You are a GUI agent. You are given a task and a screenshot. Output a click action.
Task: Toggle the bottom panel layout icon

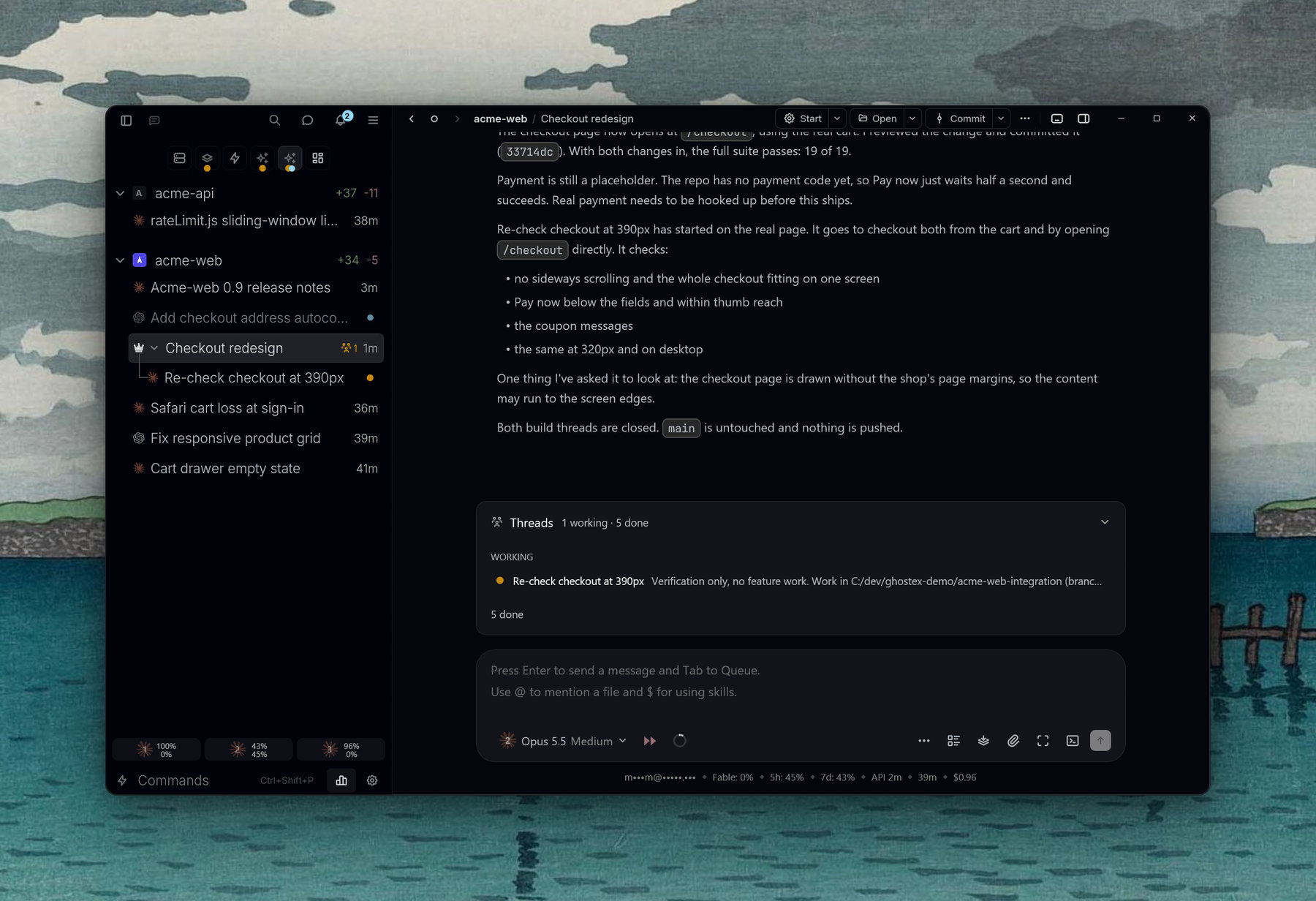[1057, 118]
